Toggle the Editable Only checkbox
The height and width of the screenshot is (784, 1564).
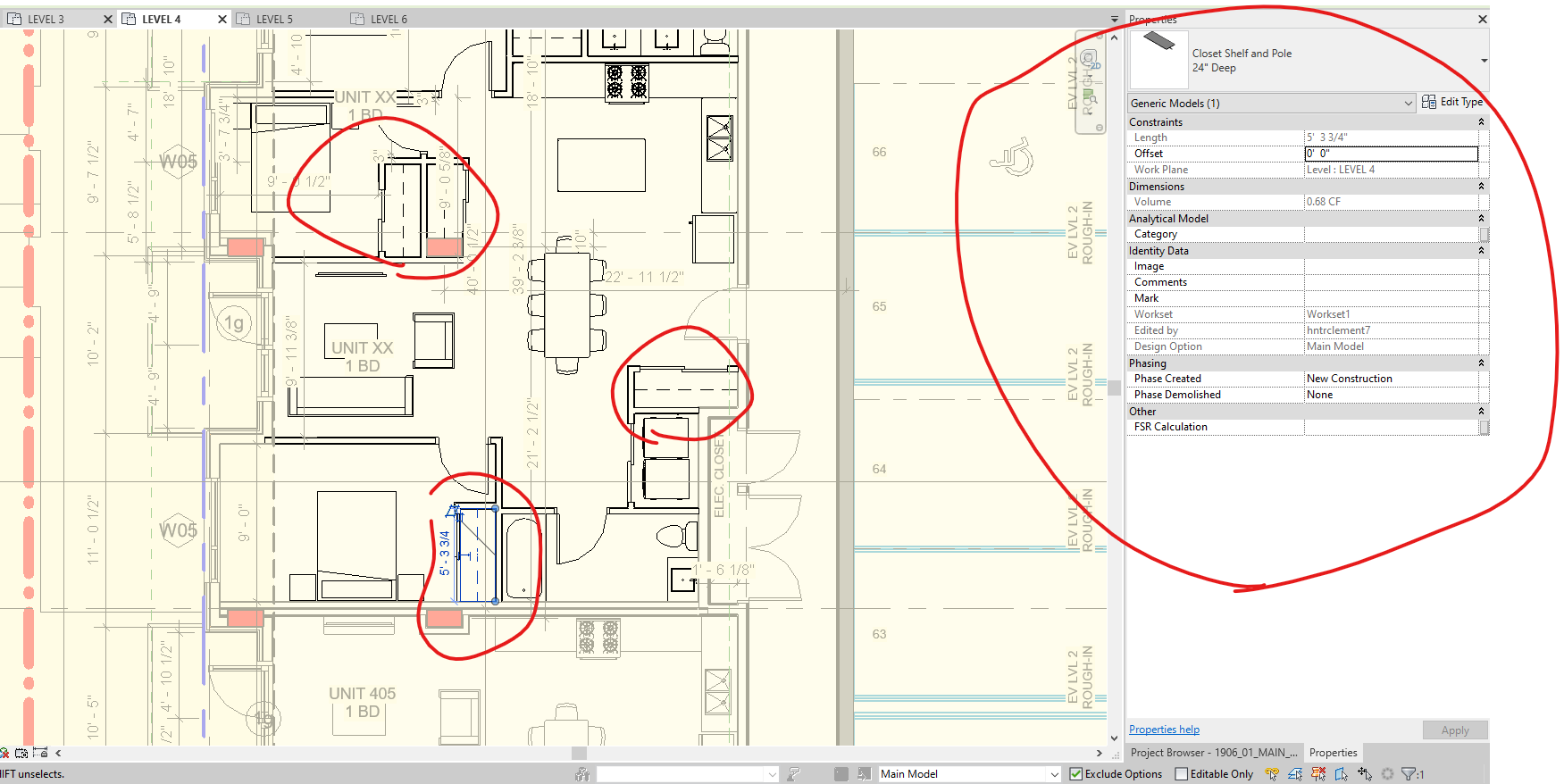tap(1182, 774)
